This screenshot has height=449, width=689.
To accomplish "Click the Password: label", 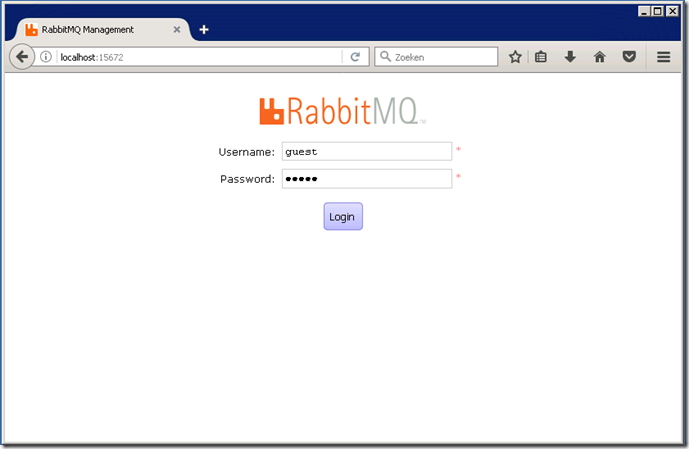I will 247,179.
